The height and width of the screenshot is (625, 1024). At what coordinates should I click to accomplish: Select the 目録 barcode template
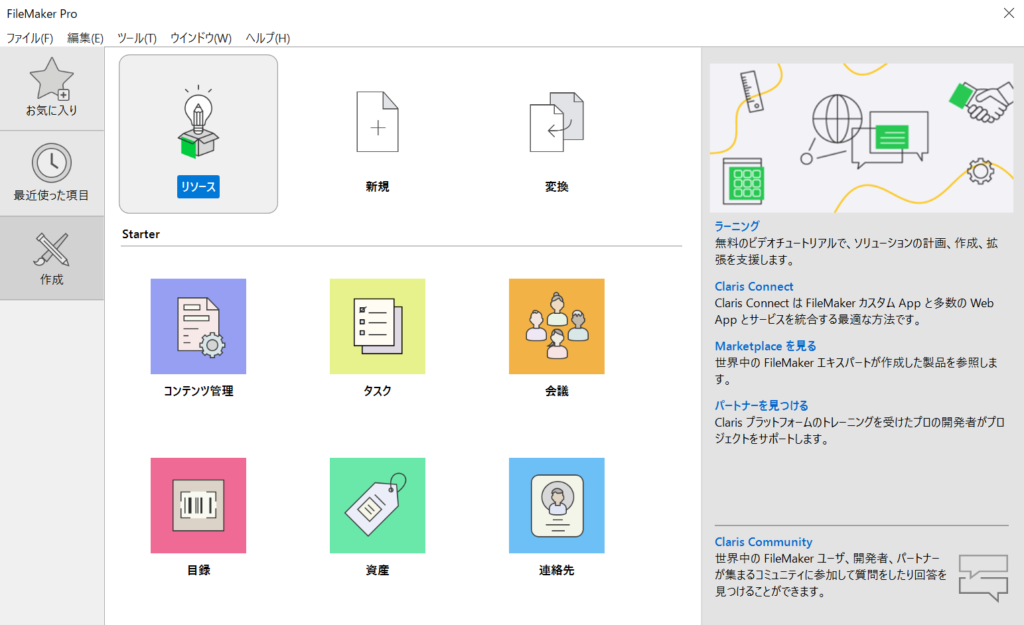click(198, 506)
